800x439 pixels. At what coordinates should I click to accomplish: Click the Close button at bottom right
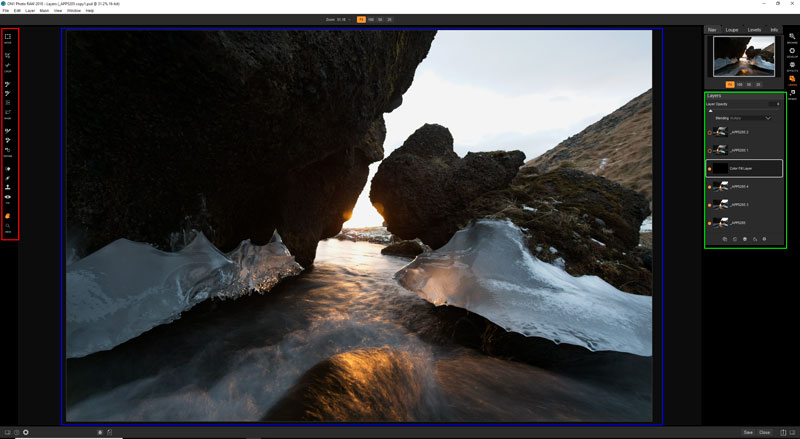click(765, 432)
